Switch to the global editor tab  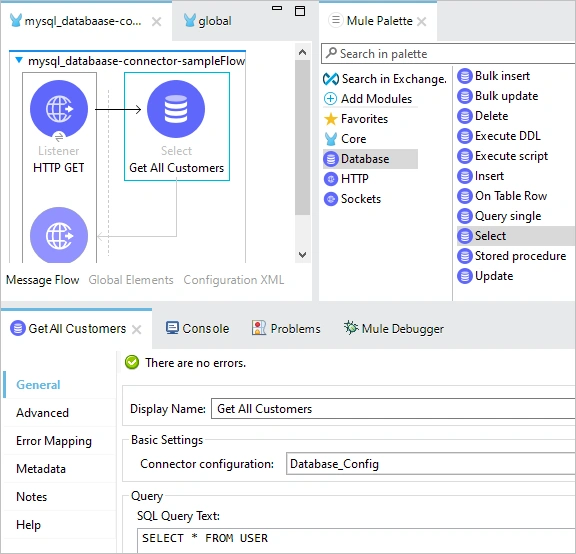tap(208, 21)
